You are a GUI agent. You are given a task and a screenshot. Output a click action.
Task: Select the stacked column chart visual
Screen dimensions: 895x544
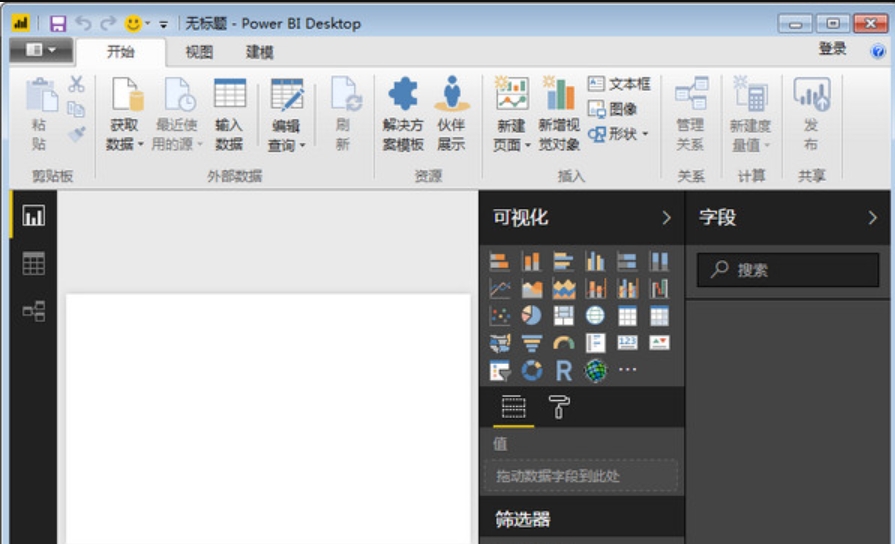(x=531, y=262)
